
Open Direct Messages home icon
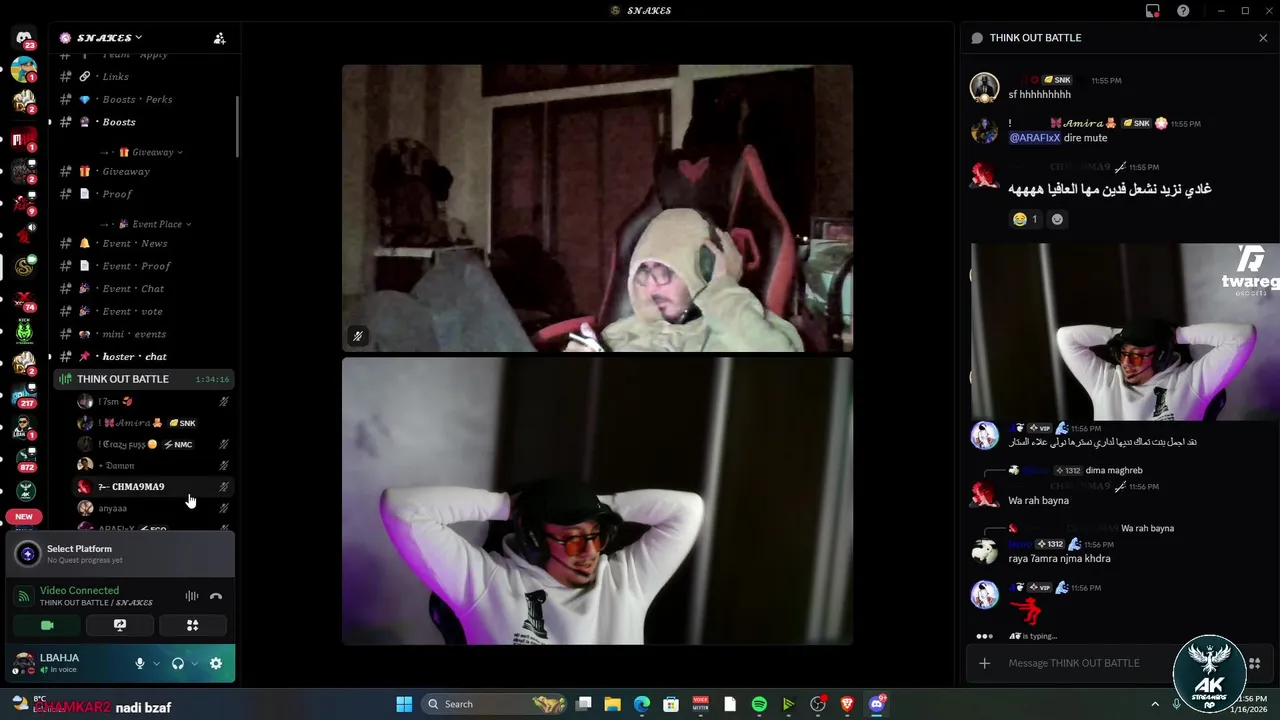click(24, 38)
